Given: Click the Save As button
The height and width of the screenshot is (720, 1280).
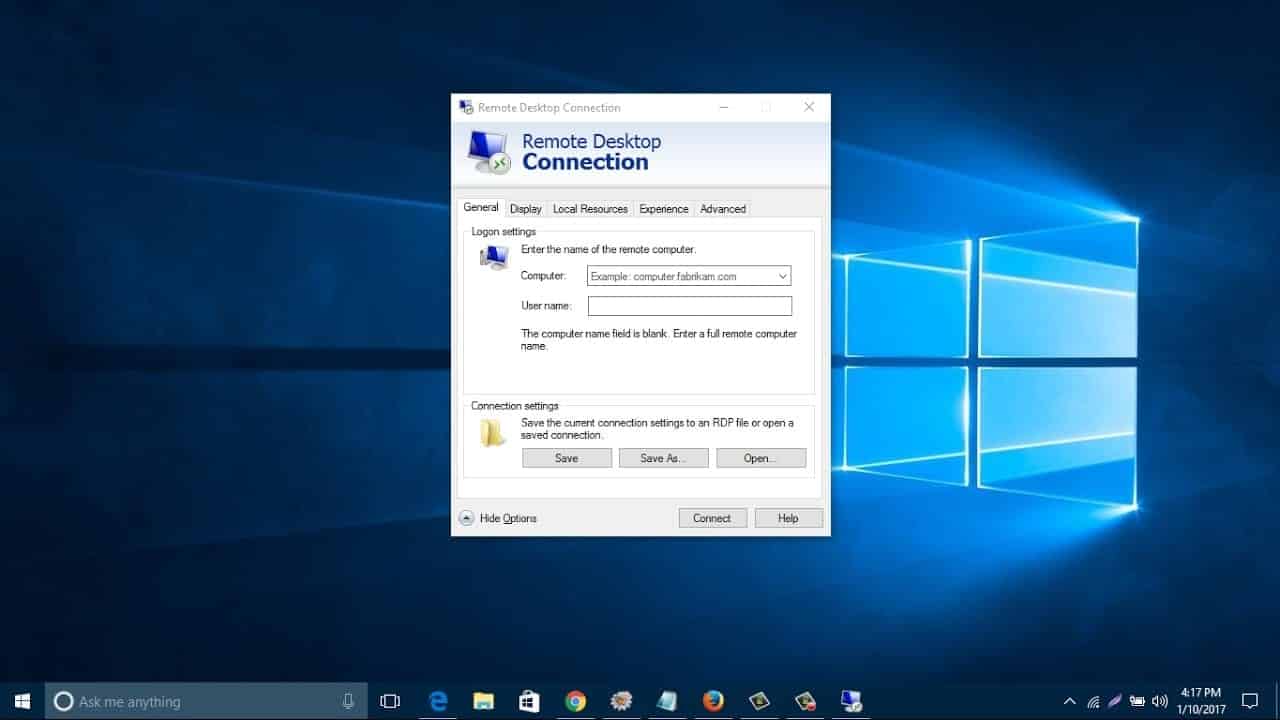Looking at the screenshot, I should point(663,457).
